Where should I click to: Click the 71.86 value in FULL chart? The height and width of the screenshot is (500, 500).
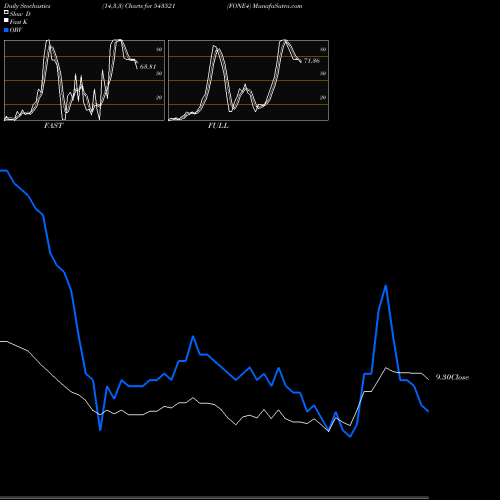pos(312,61)
